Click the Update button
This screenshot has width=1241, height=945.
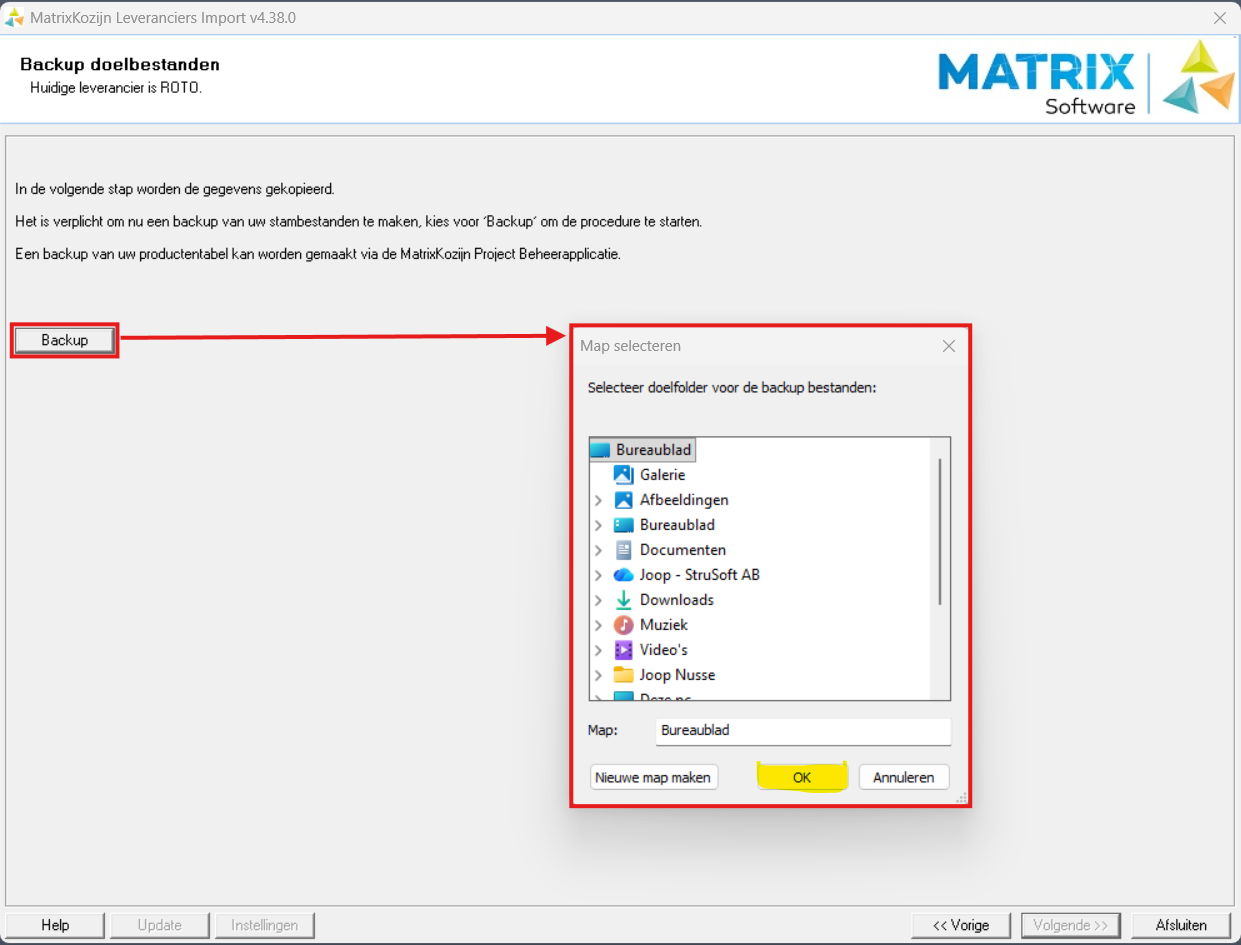[x=160, y=925]
